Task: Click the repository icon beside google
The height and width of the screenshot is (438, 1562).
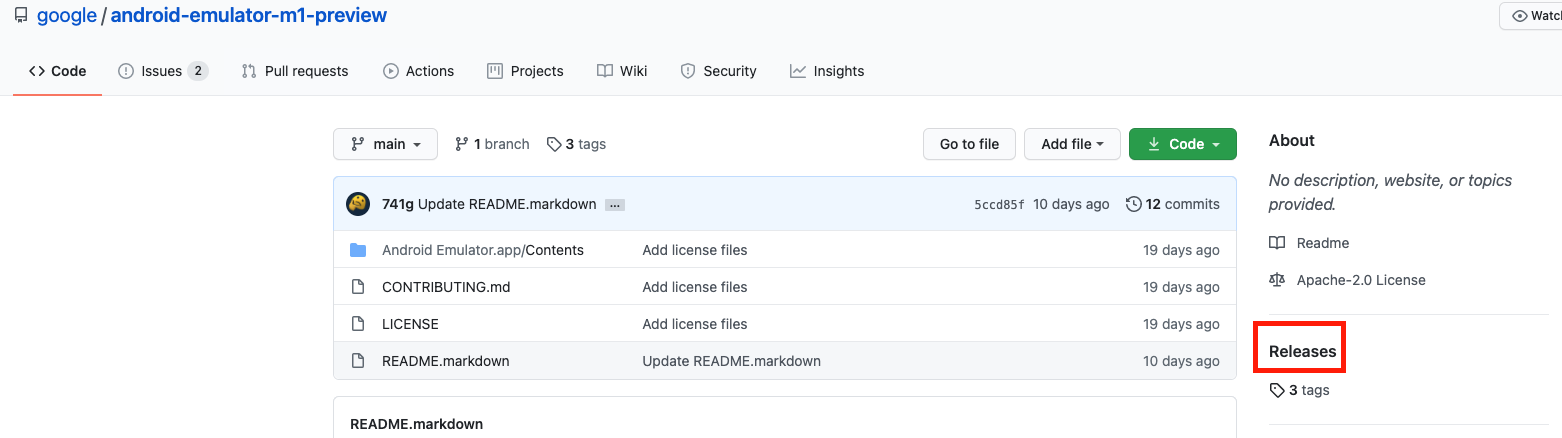Action: coord(21,16)
